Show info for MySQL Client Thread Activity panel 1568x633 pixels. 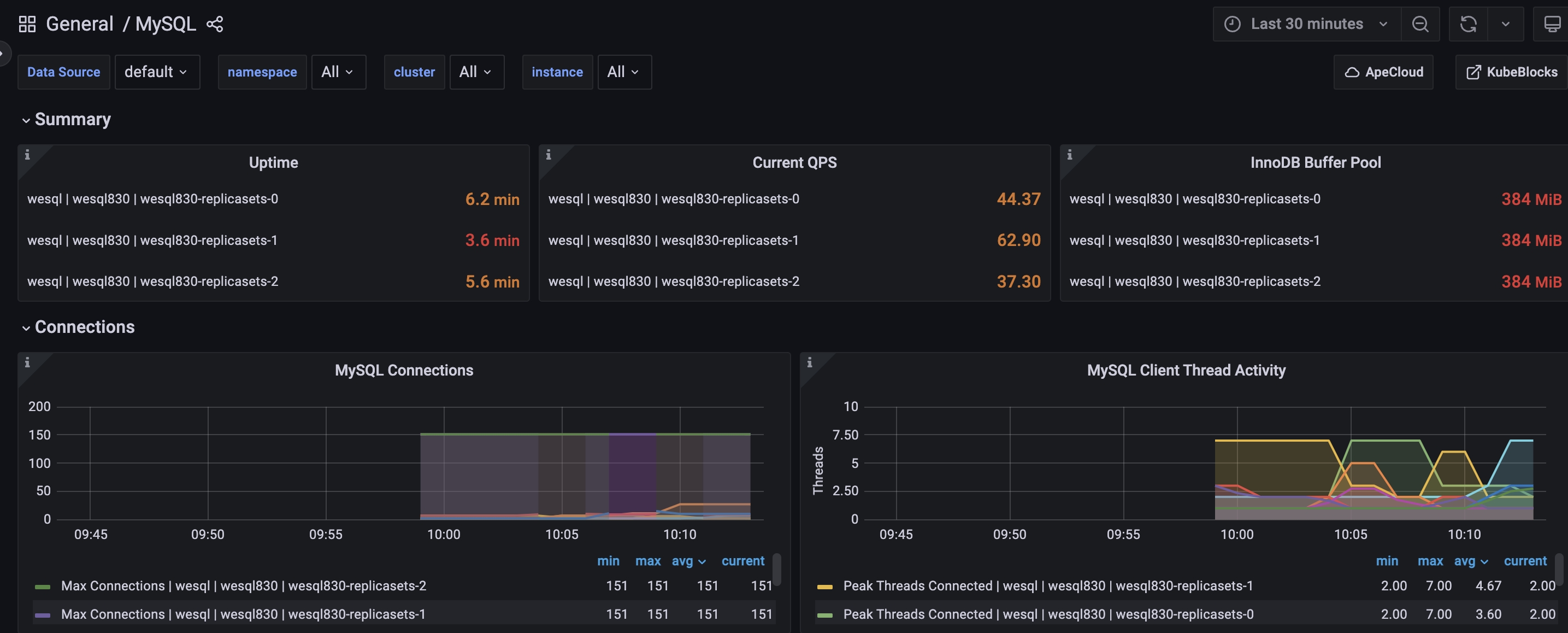[x=810, y=362]
